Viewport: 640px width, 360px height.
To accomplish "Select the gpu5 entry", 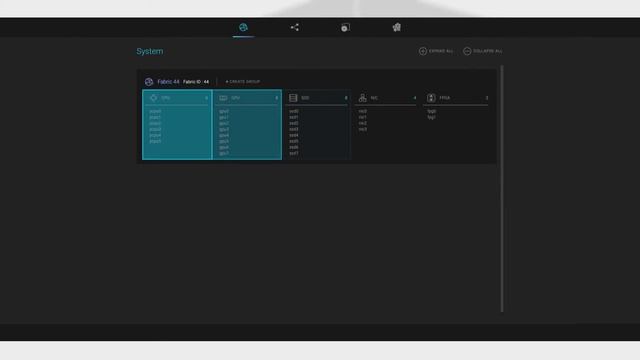I will click(x=224, y=142).
